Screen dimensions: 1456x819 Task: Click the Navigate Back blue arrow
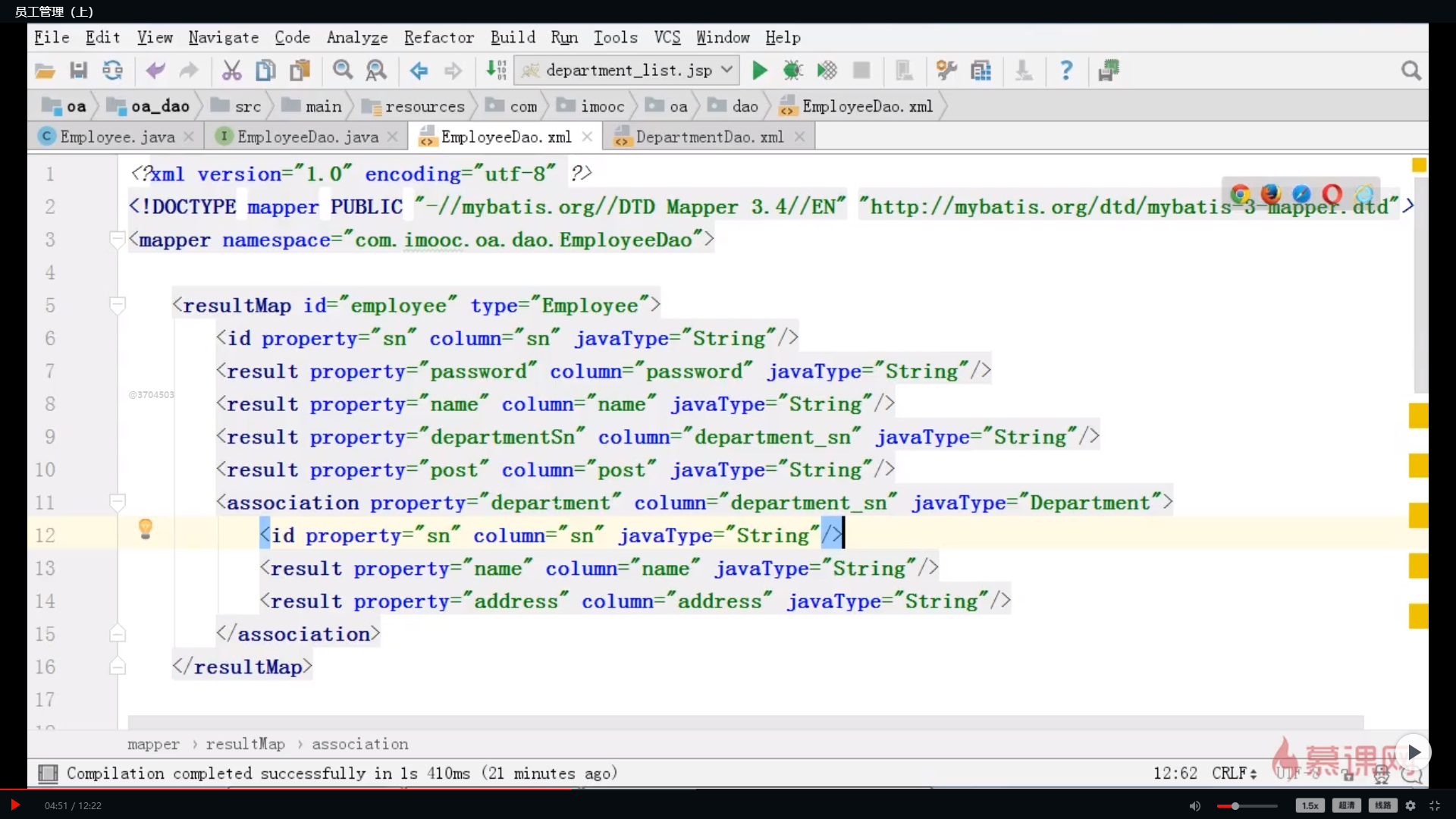(419, 71)
